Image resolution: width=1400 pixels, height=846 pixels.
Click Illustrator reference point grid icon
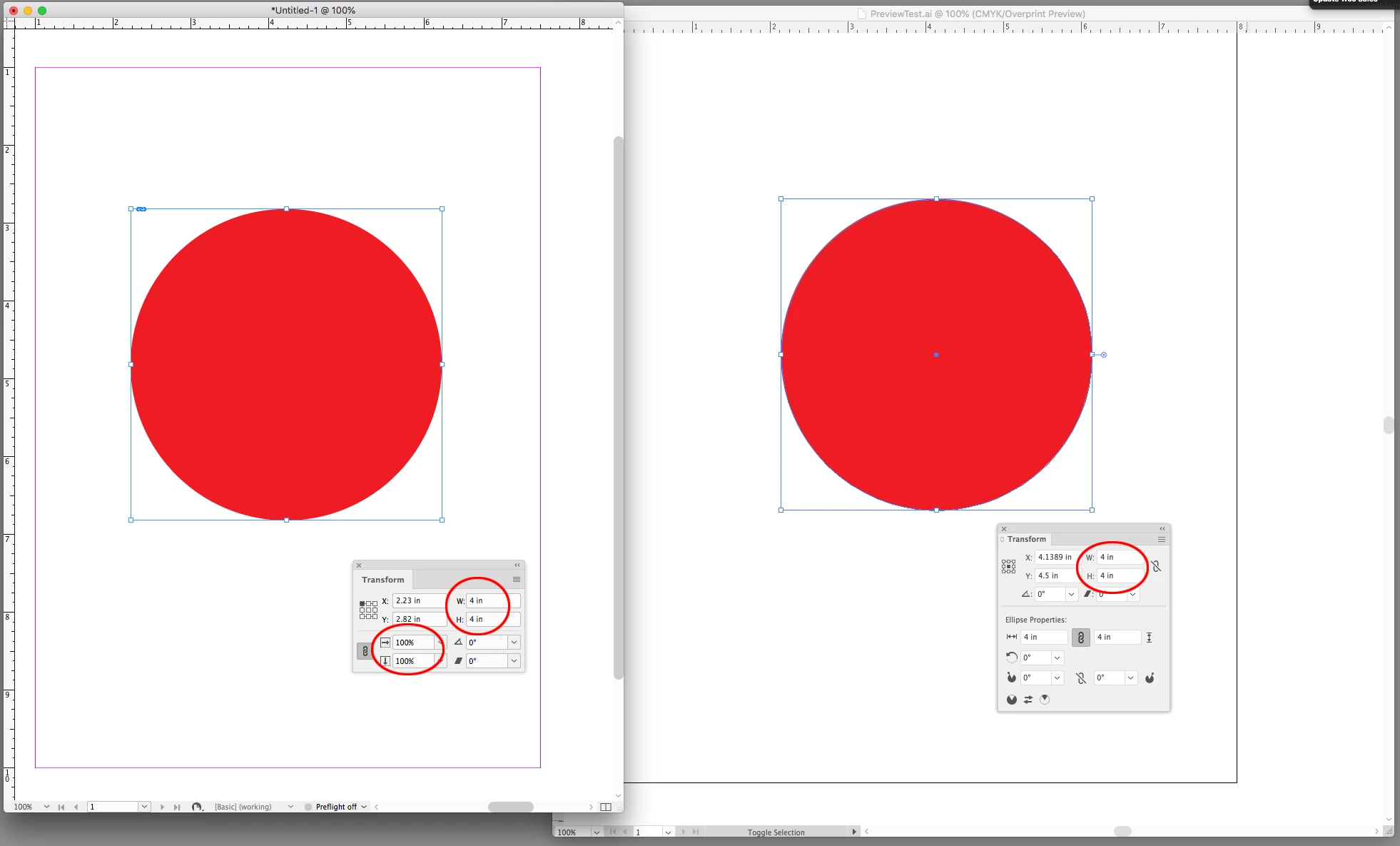point(1008,567)
